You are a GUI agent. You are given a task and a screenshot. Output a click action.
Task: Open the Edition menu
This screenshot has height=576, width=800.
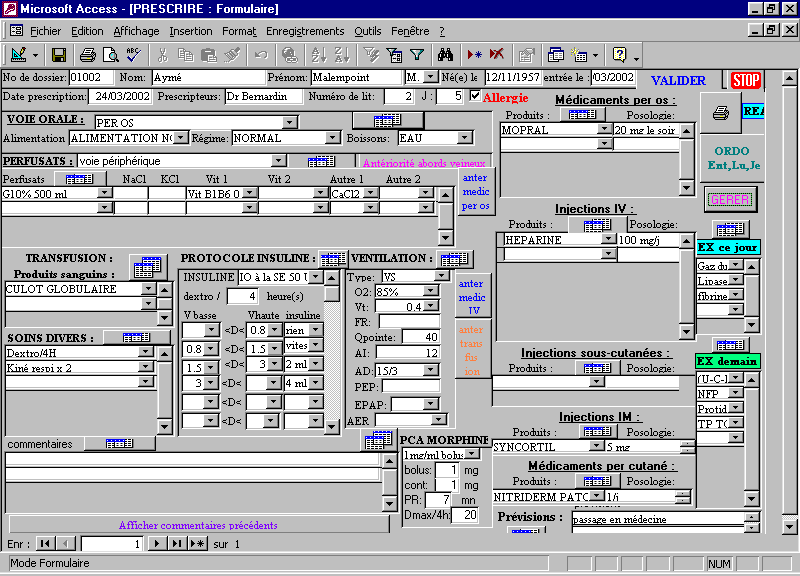coord(87,31)
